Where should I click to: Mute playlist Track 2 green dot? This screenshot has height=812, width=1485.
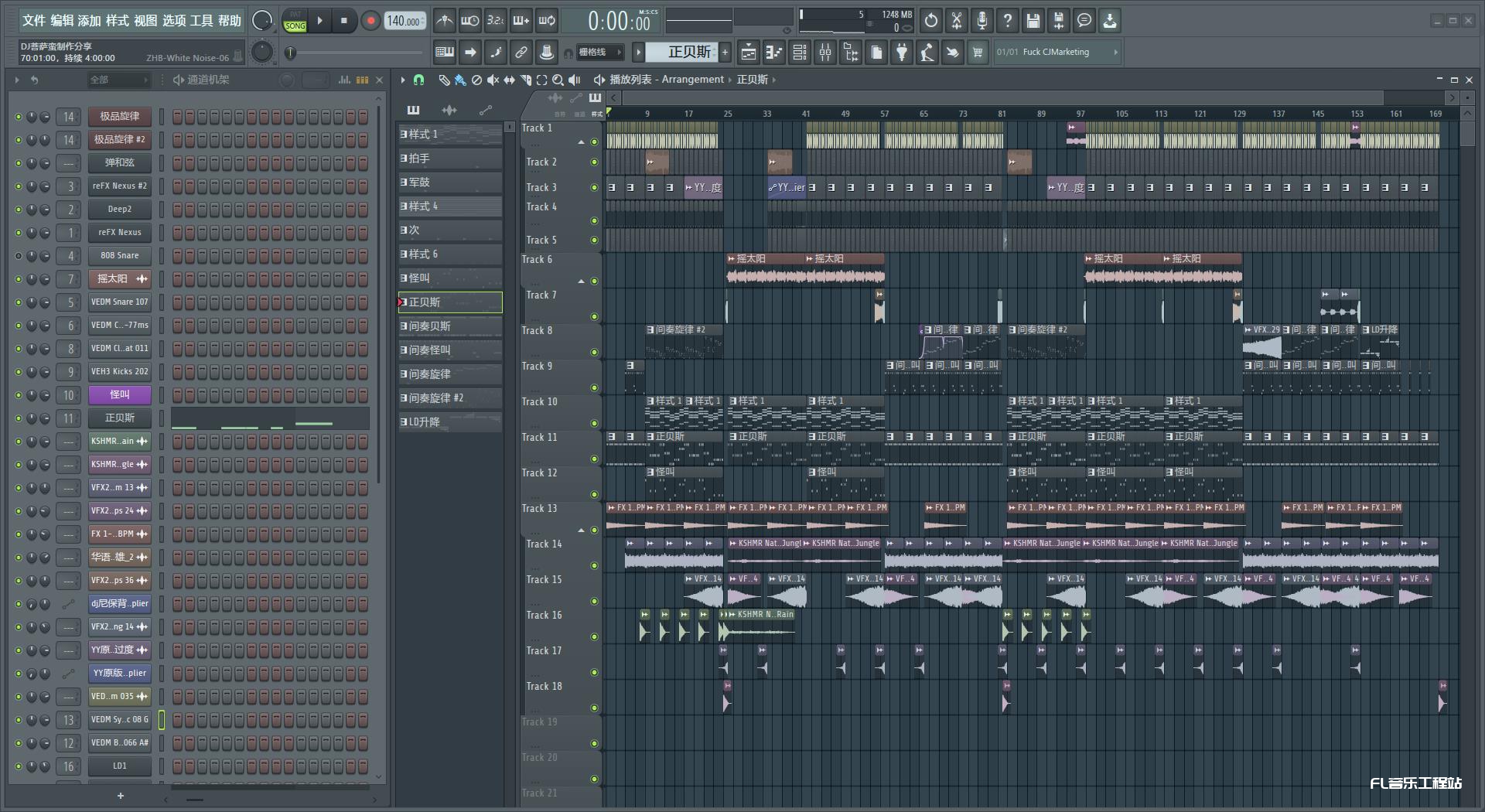point(594,162)
